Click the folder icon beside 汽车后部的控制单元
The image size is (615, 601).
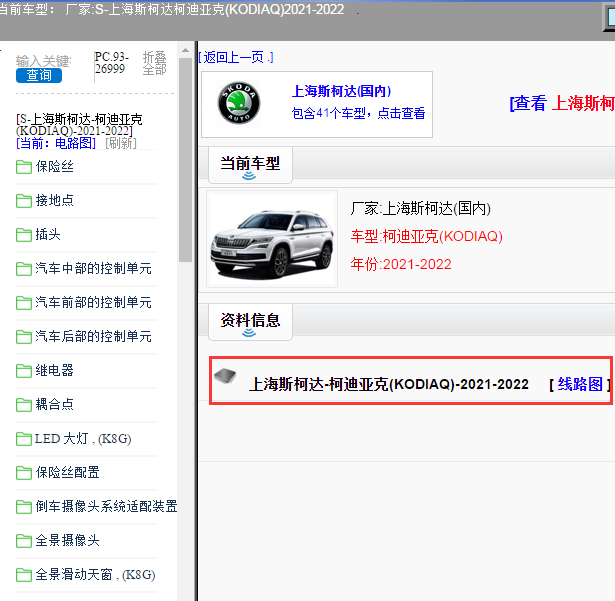point(24,337)
